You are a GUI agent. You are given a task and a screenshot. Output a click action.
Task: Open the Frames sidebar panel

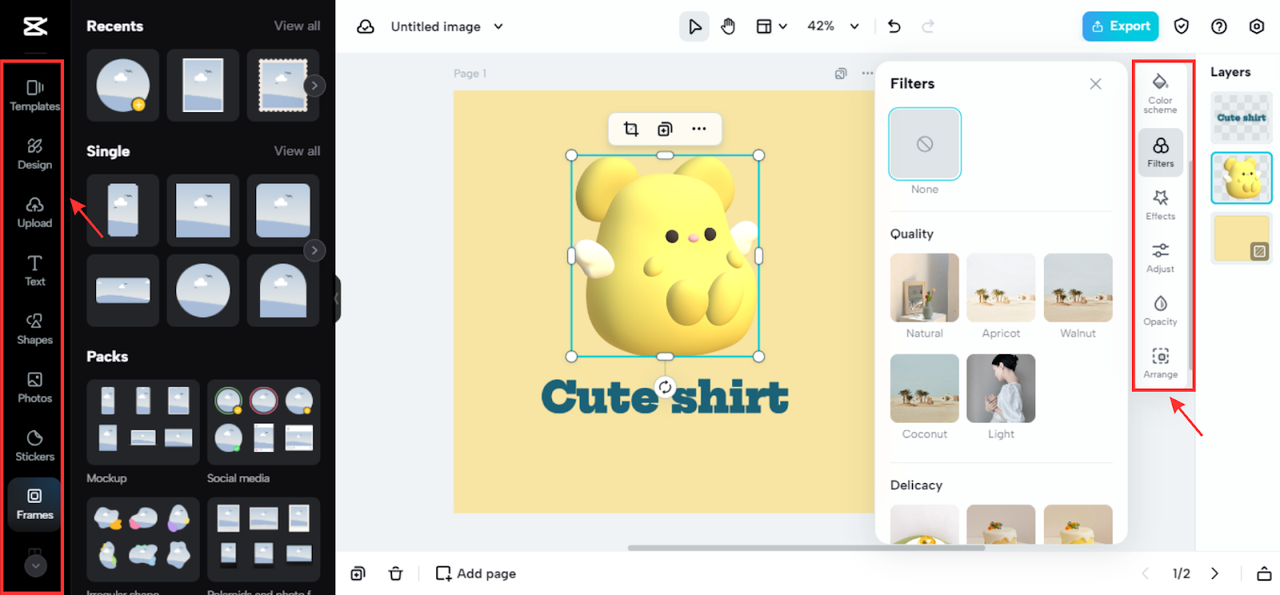point(35,504)
